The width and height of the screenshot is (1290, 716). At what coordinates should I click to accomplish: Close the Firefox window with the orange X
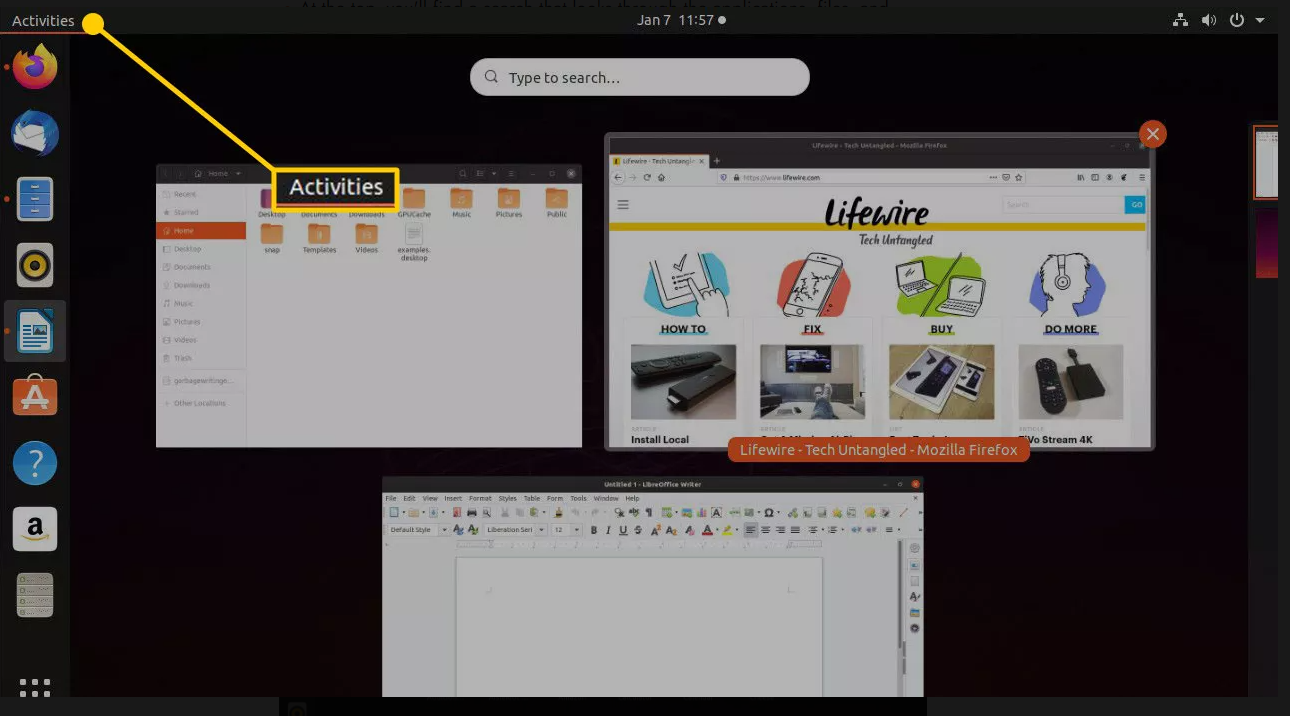(x=1153, y=134)
